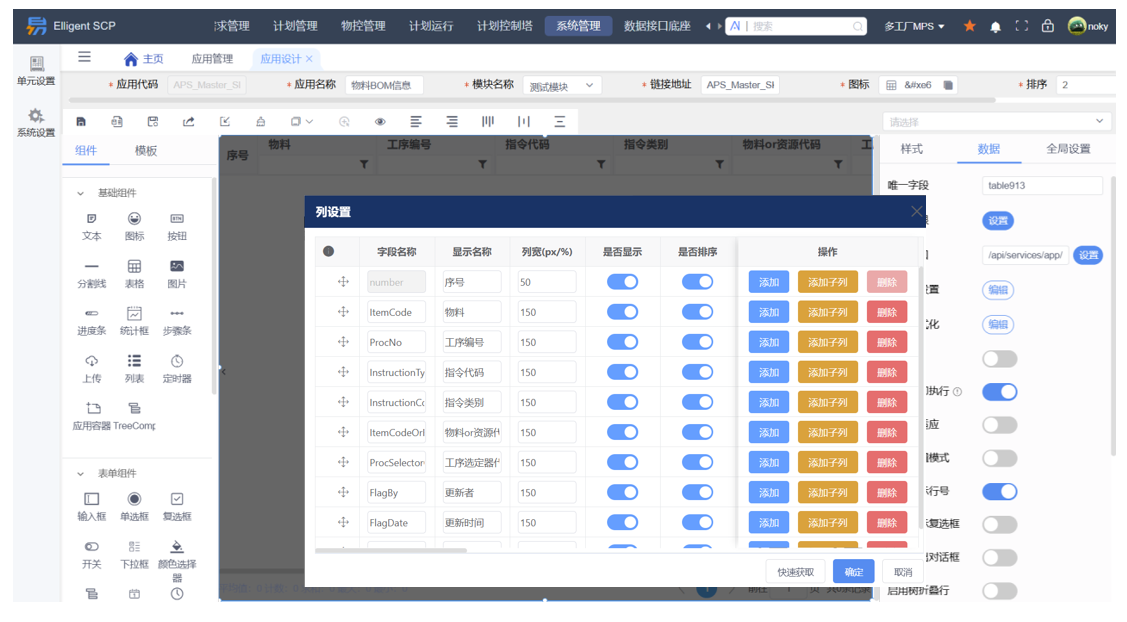This screenshot has height=622, width=1127.
Task: Select the 上传 (upload) component icon
Action: pyautogui.click(x=92, y=362)
